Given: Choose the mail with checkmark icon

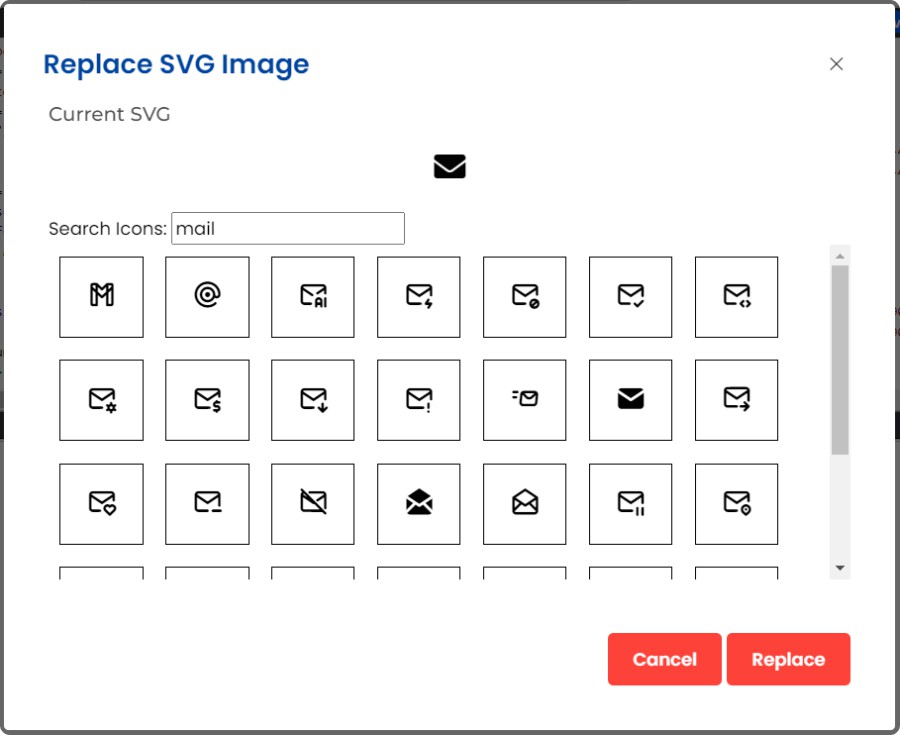Looking at the screenshot, I should tap(631, 297).
